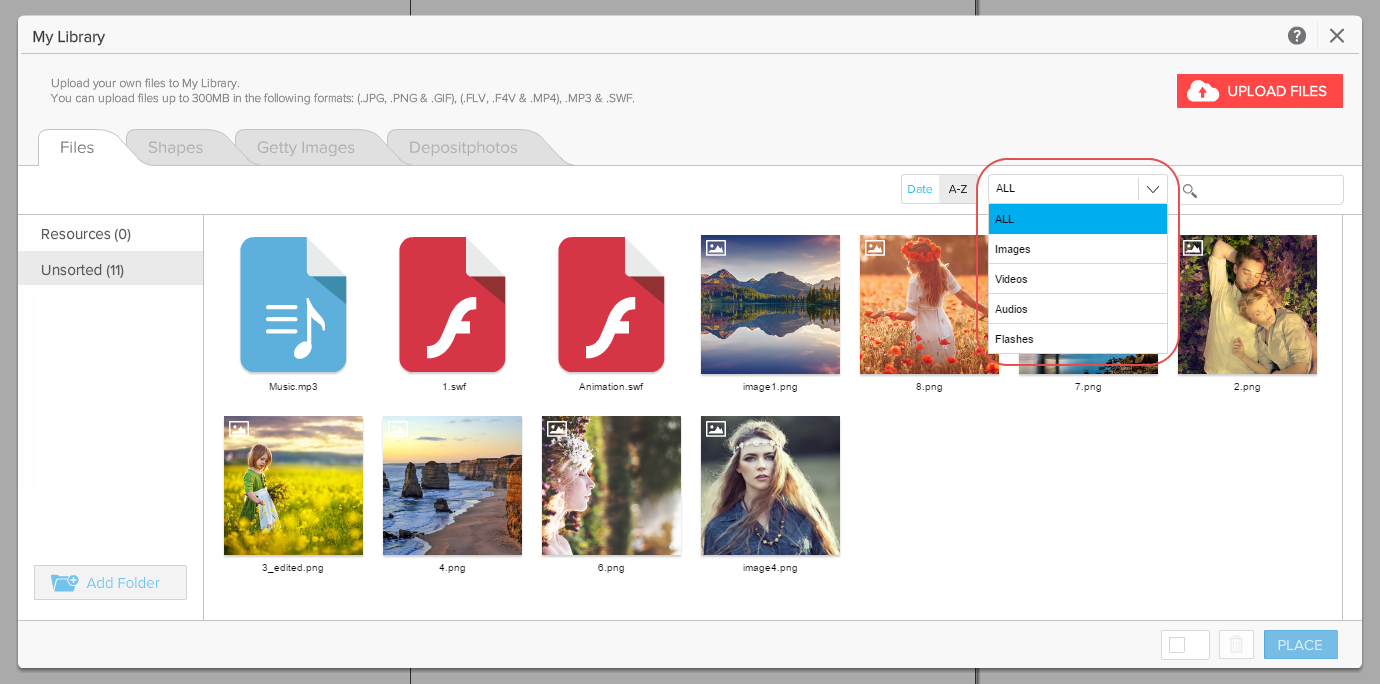
Task: Sort files by Date
Action: click(920, 189)
